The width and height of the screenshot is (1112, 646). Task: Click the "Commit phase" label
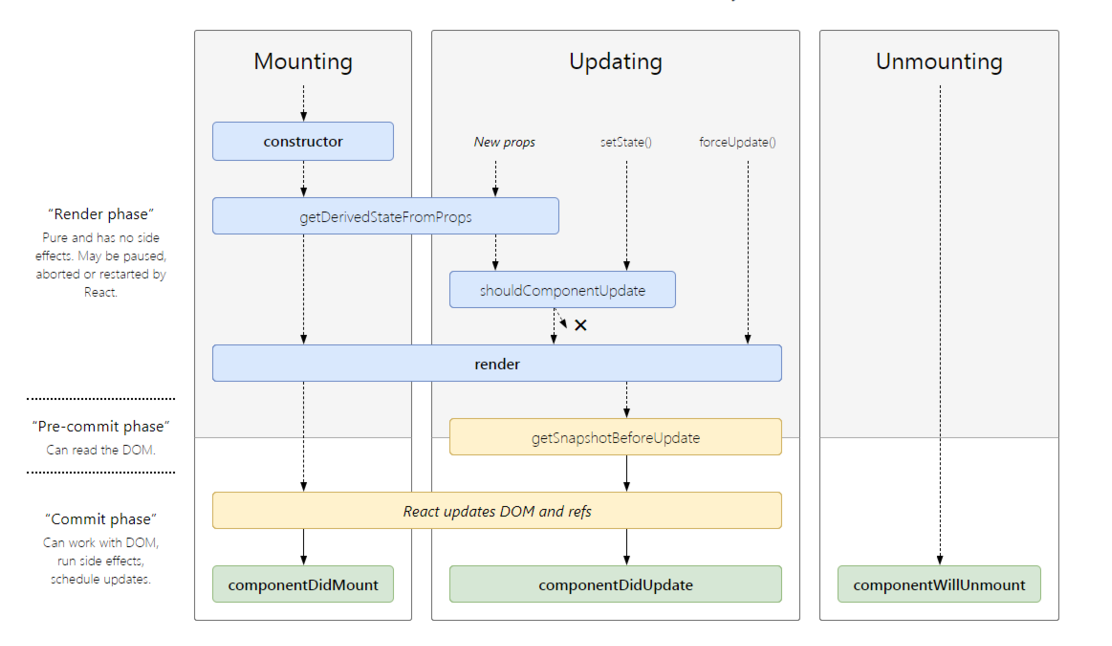(x=101, y=519)
